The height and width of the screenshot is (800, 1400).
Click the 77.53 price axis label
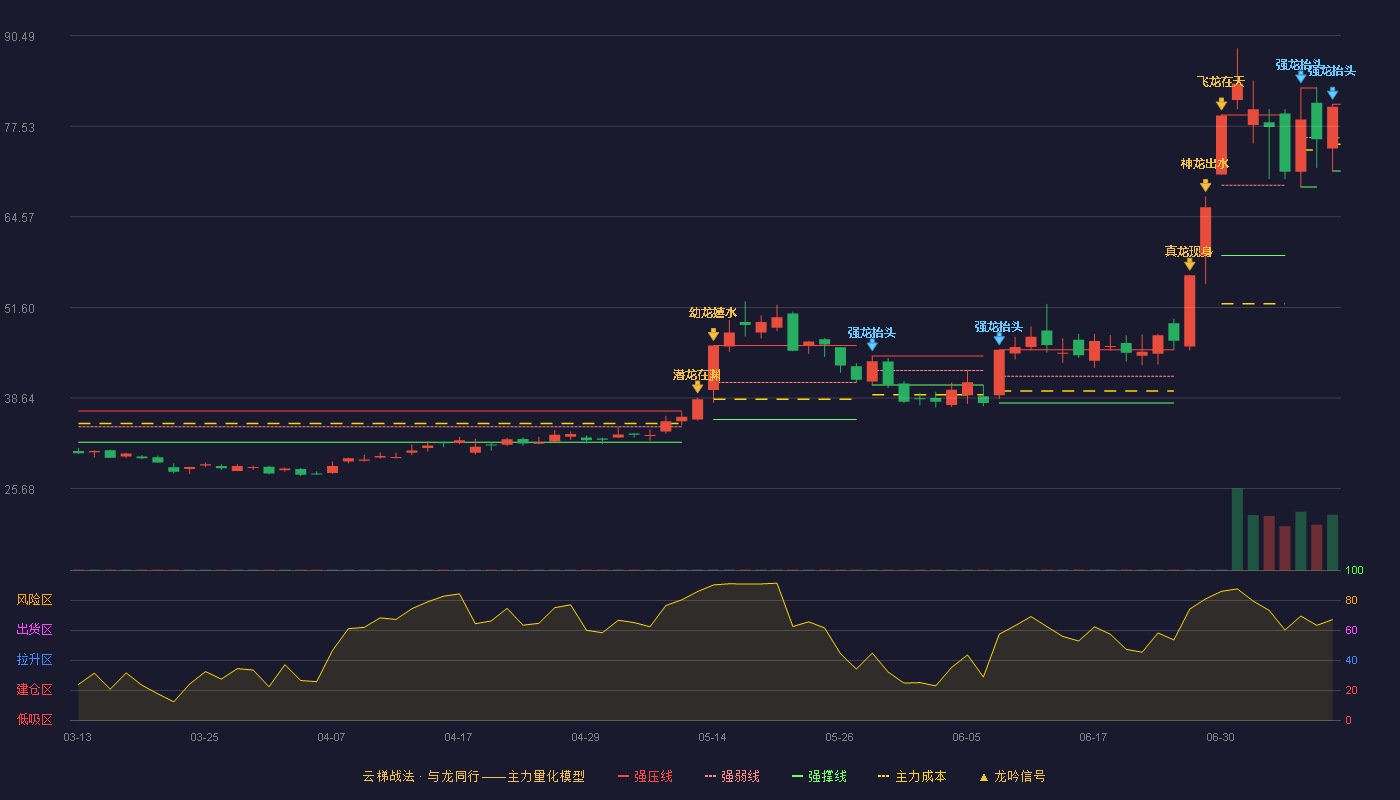(20, 127)
